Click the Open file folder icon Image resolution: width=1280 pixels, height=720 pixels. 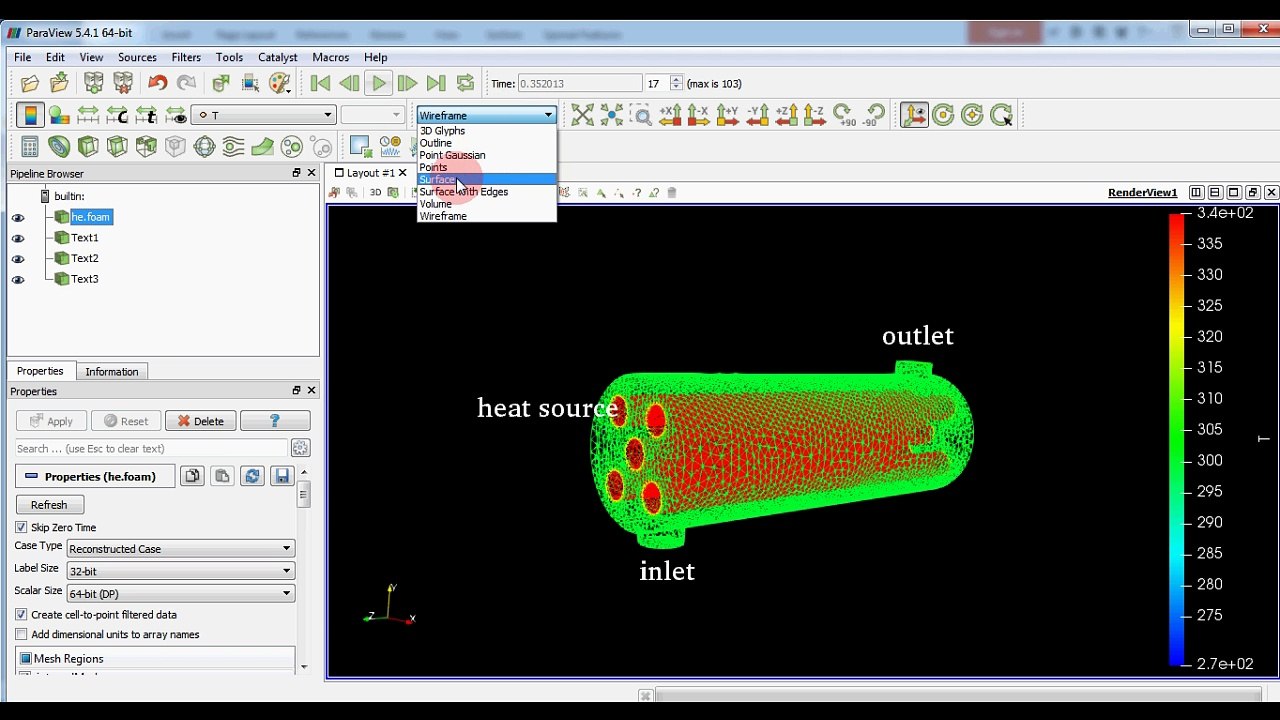tap(30, 83)
